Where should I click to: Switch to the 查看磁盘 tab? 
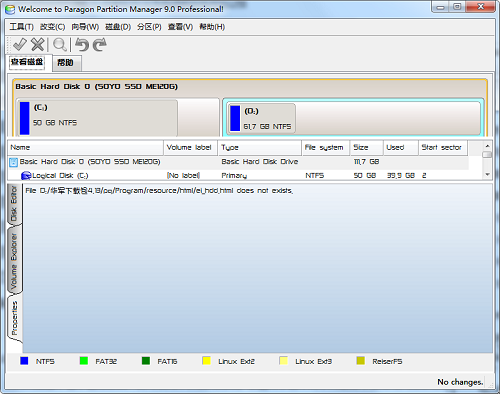[x=27, y=62]
